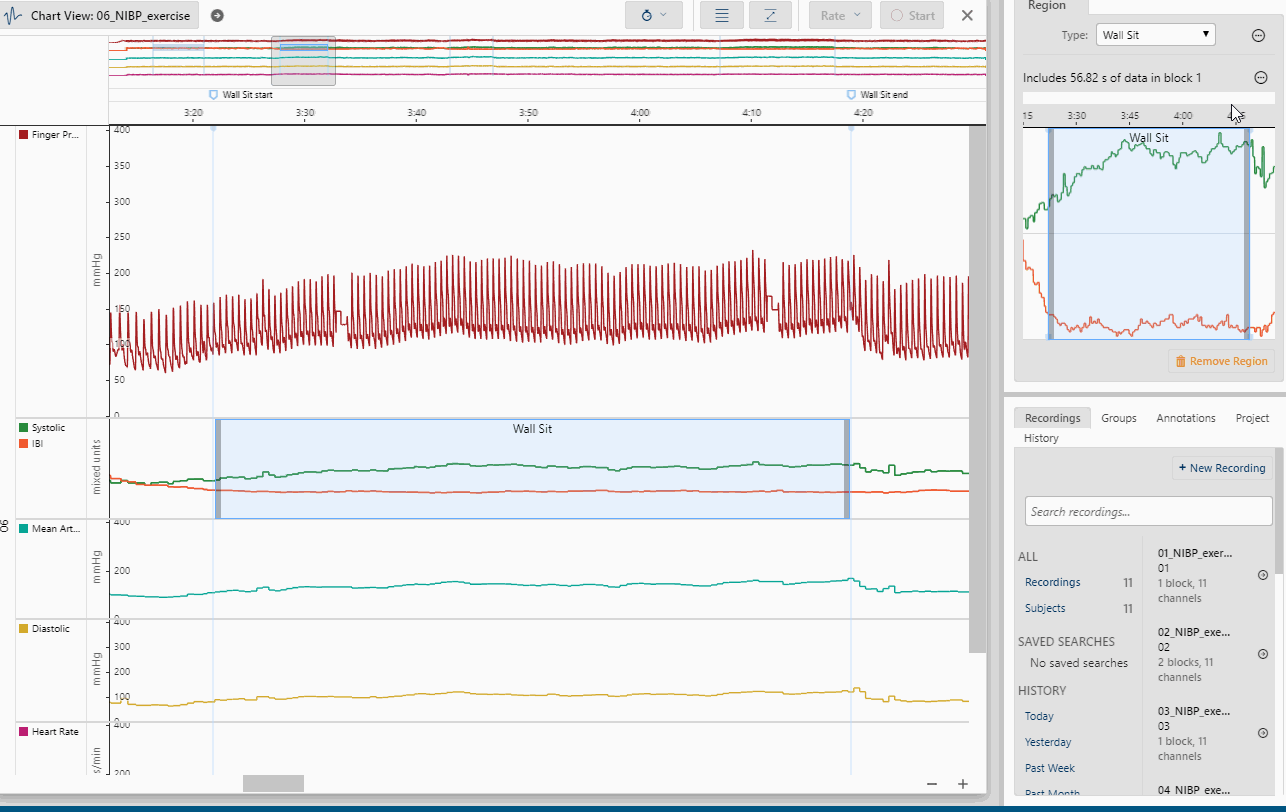
Task: Click the arrow icon beside the chart title
Action: (217, 16)
